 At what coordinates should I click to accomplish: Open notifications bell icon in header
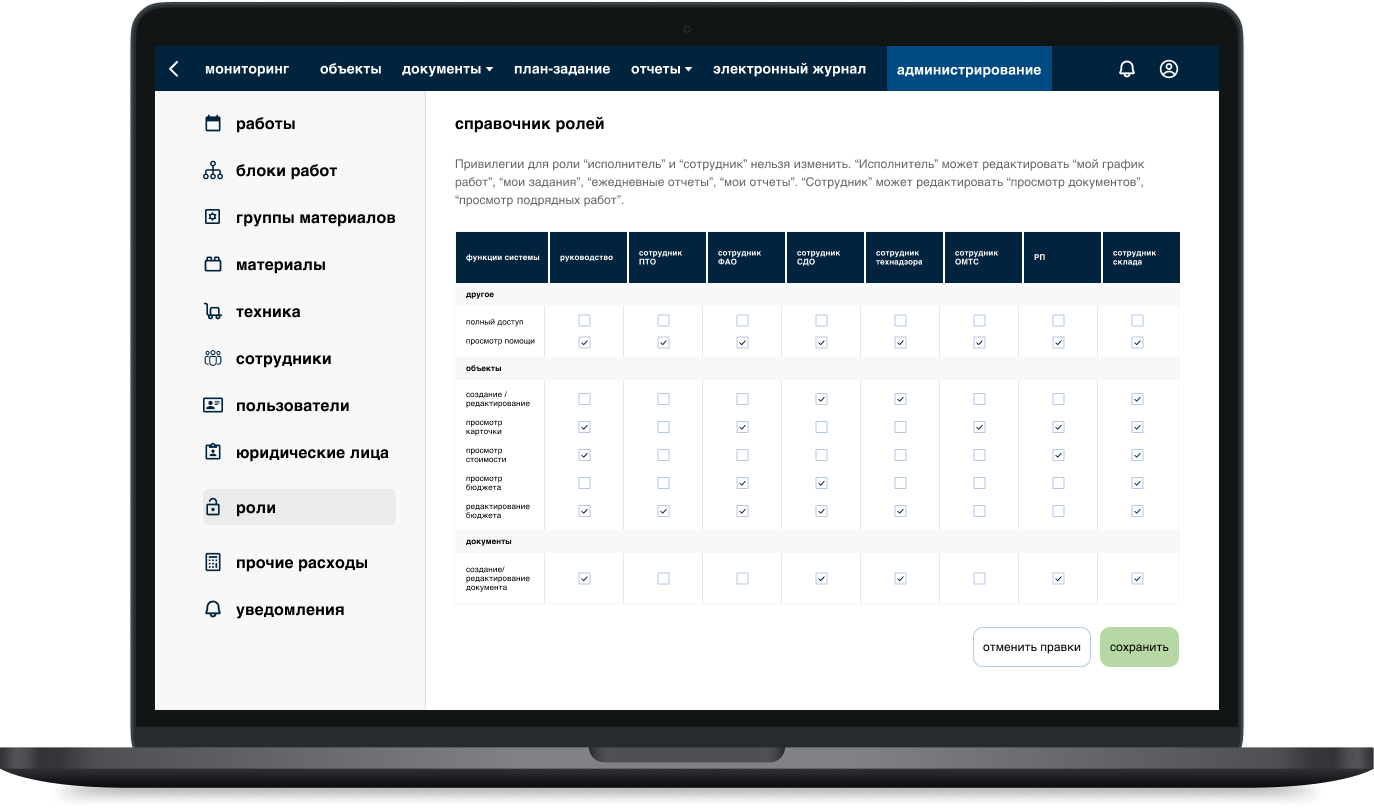coord(1127,69)
